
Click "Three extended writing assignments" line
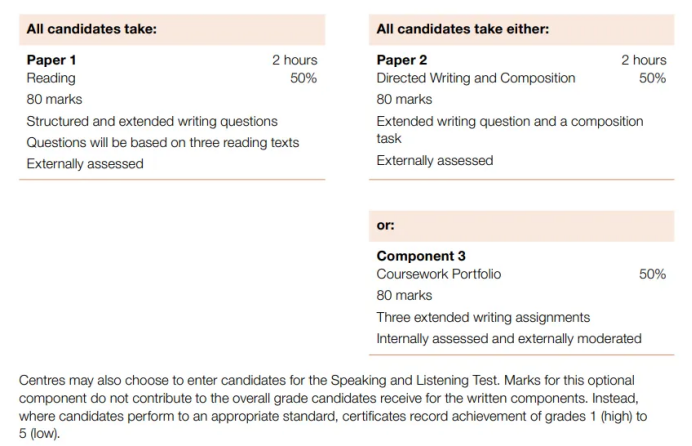pyautogui.click(x=483, y=317)
